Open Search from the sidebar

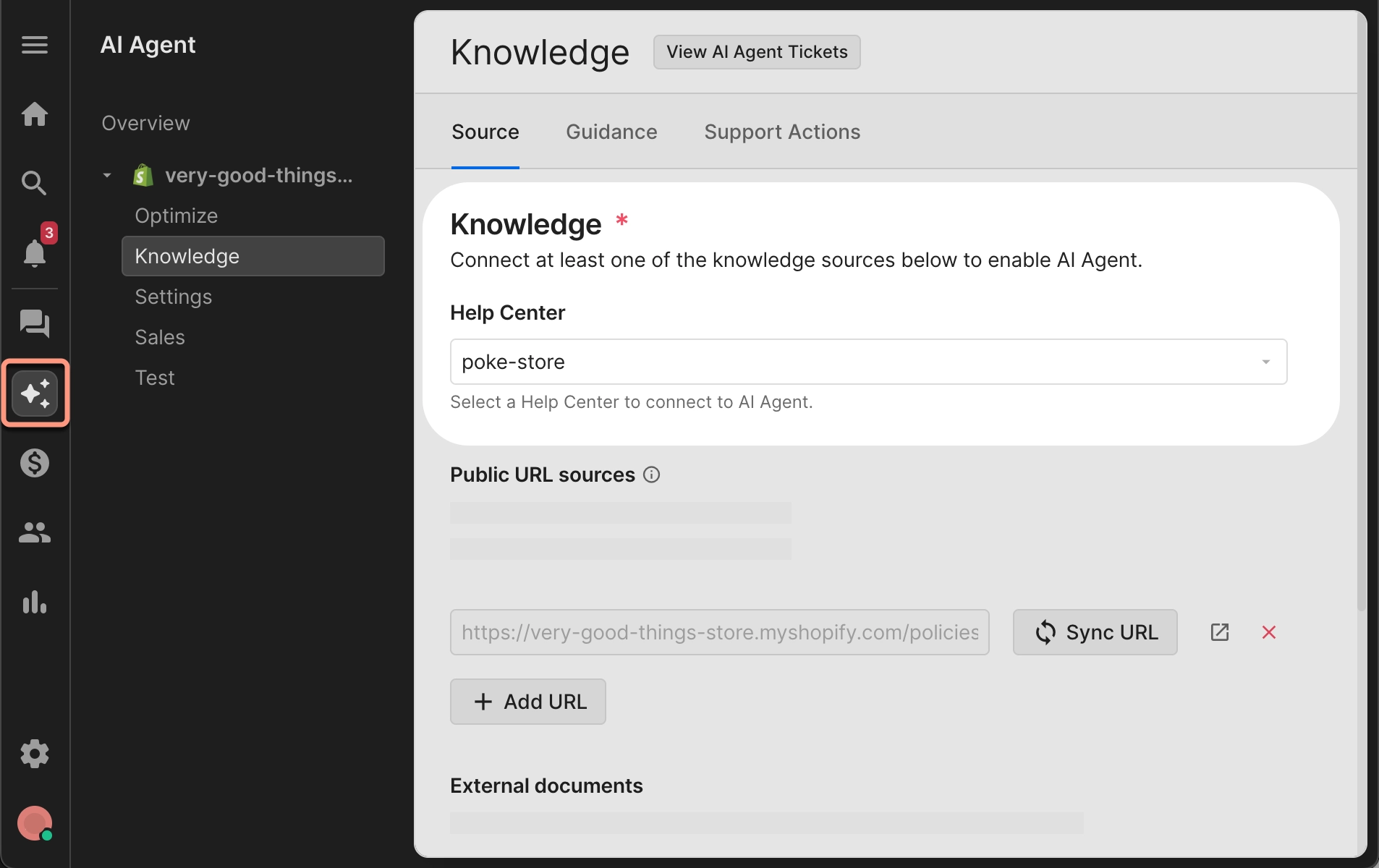[35, 183]
